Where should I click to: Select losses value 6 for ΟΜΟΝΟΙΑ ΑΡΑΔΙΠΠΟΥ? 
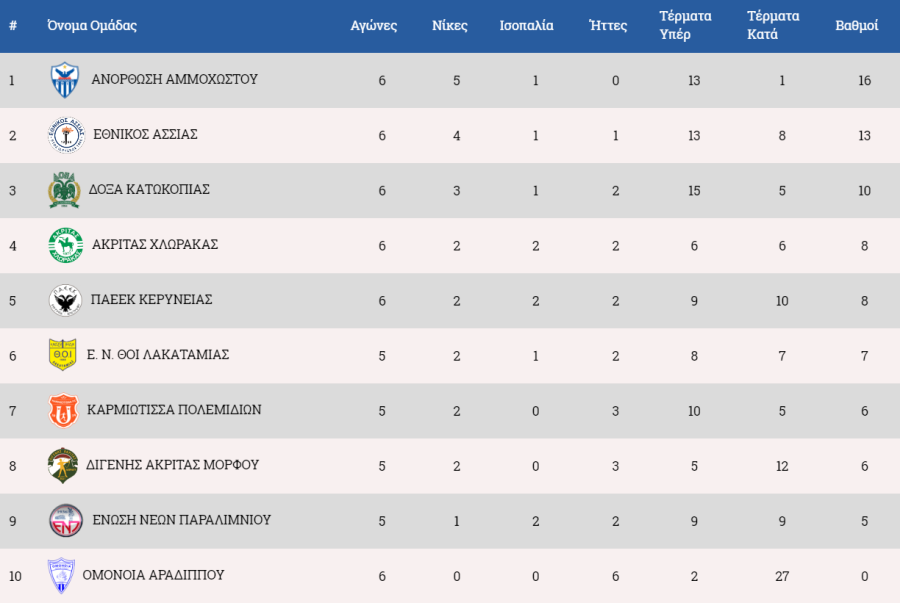(x=615, y=576)
